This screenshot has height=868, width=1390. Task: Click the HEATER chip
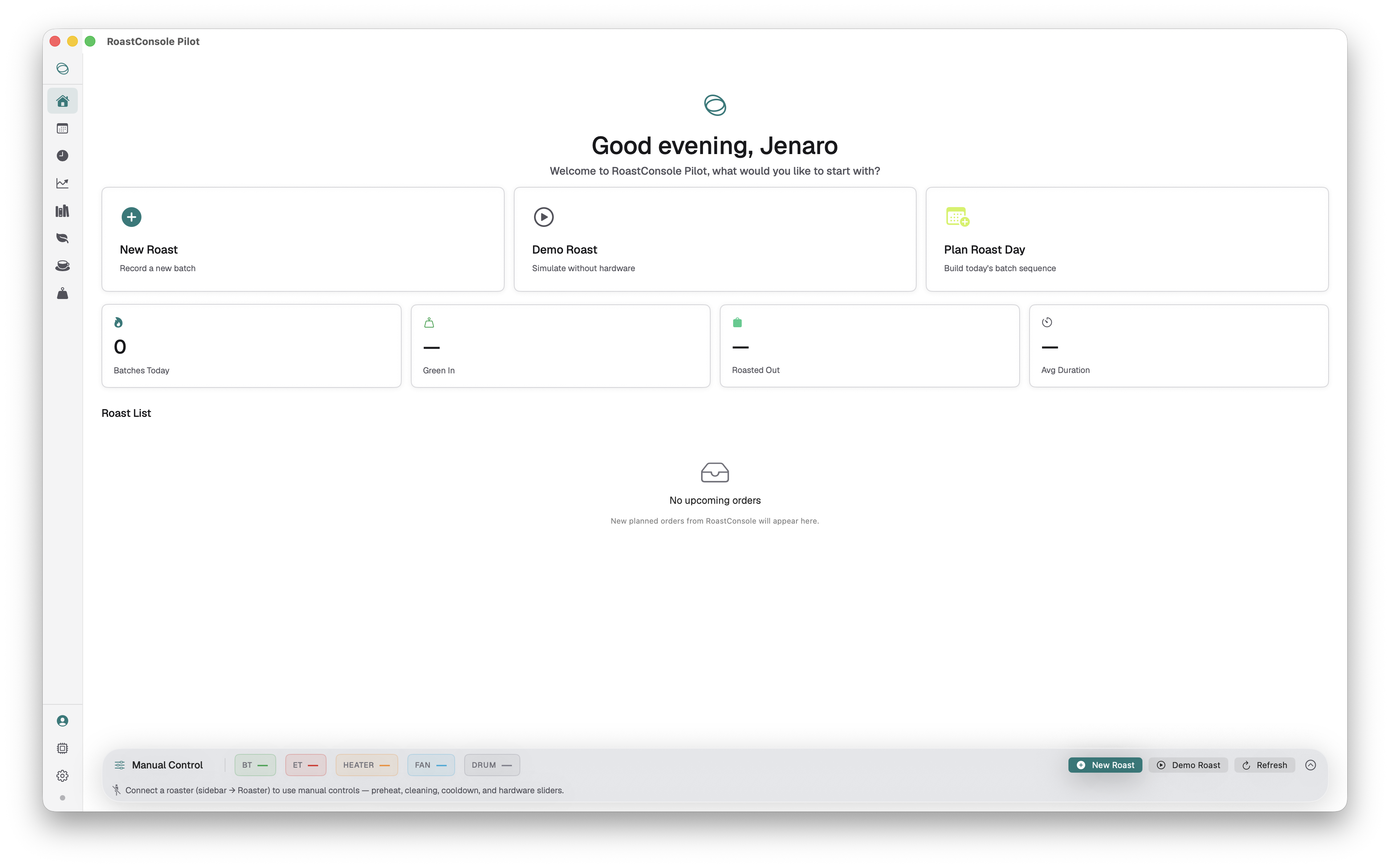click(x=366, y=765)
